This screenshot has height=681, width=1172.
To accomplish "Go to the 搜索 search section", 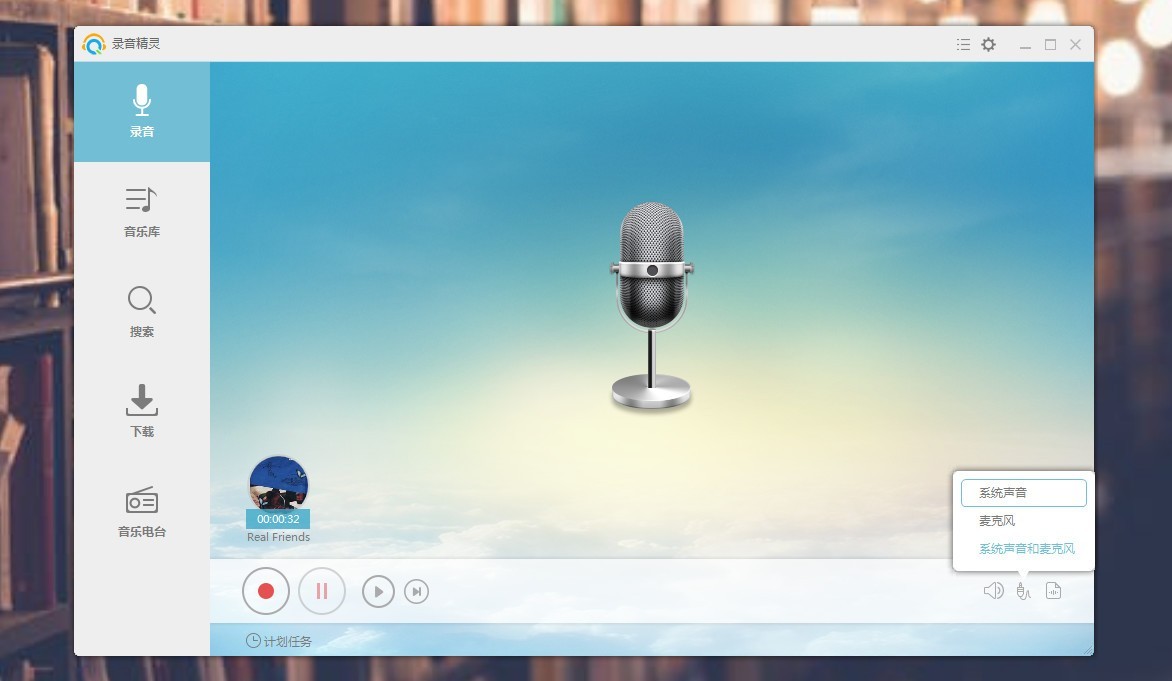I will [142, 312].
